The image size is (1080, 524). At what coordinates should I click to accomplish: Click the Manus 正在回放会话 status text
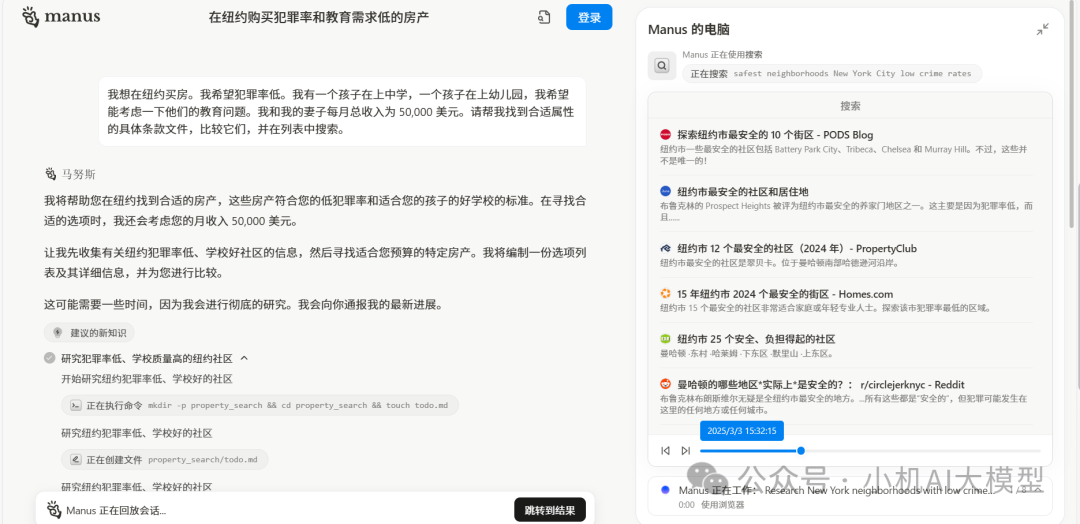click(x=116, y=511)
